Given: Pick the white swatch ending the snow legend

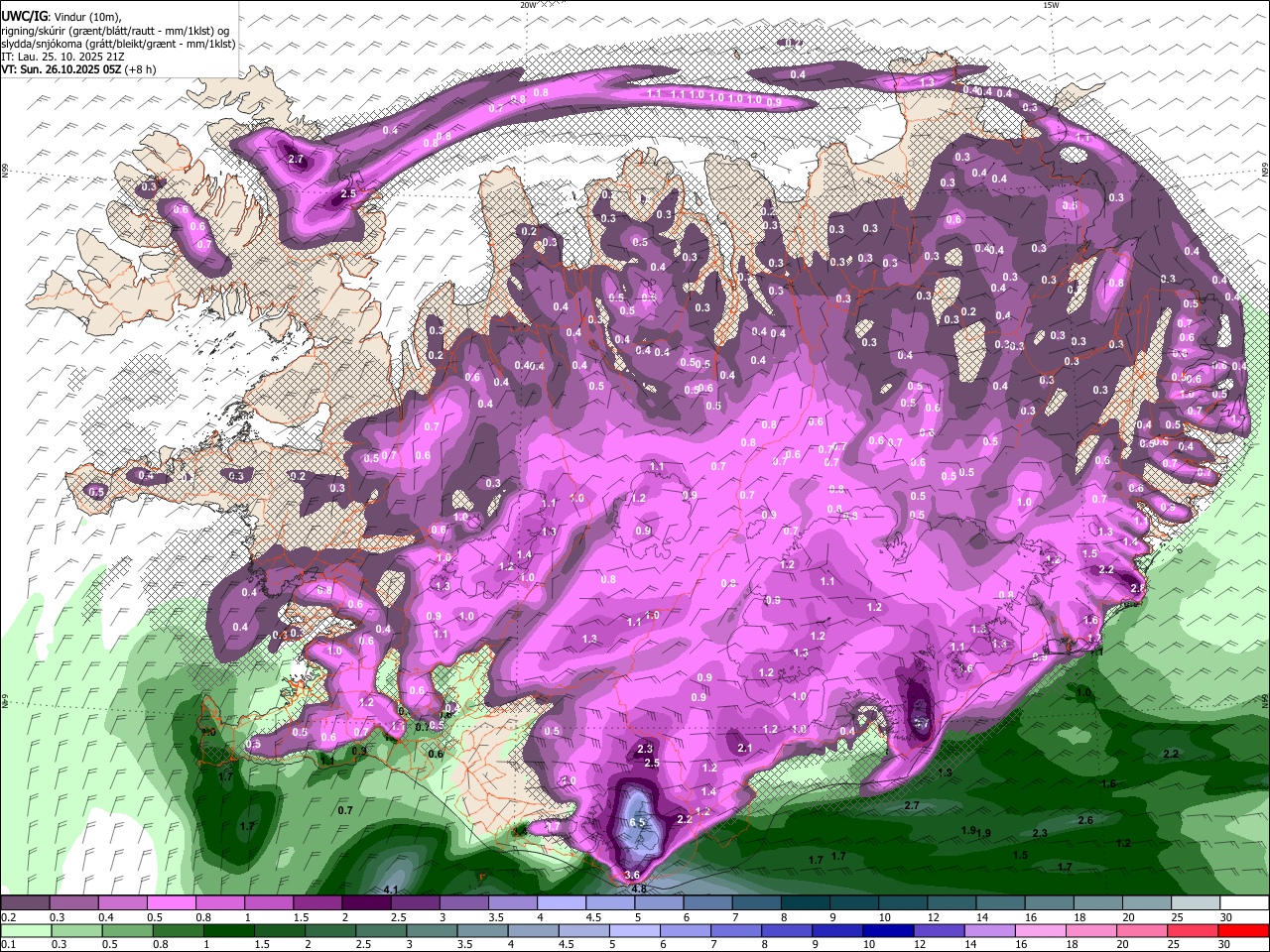Looking at the screenshot, I should (1243, 903).
